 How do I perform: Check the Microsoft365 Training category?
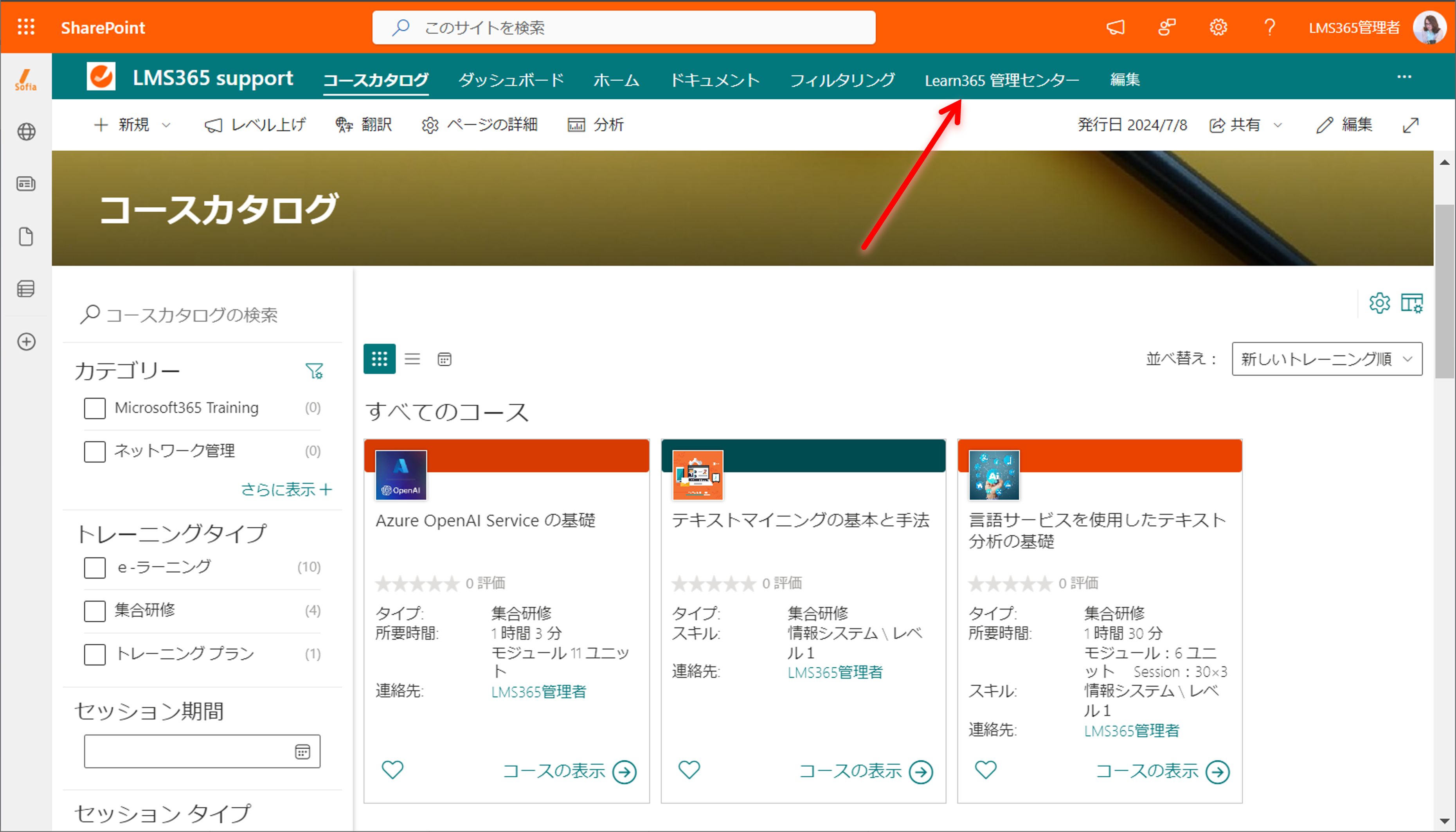(95, 409)
